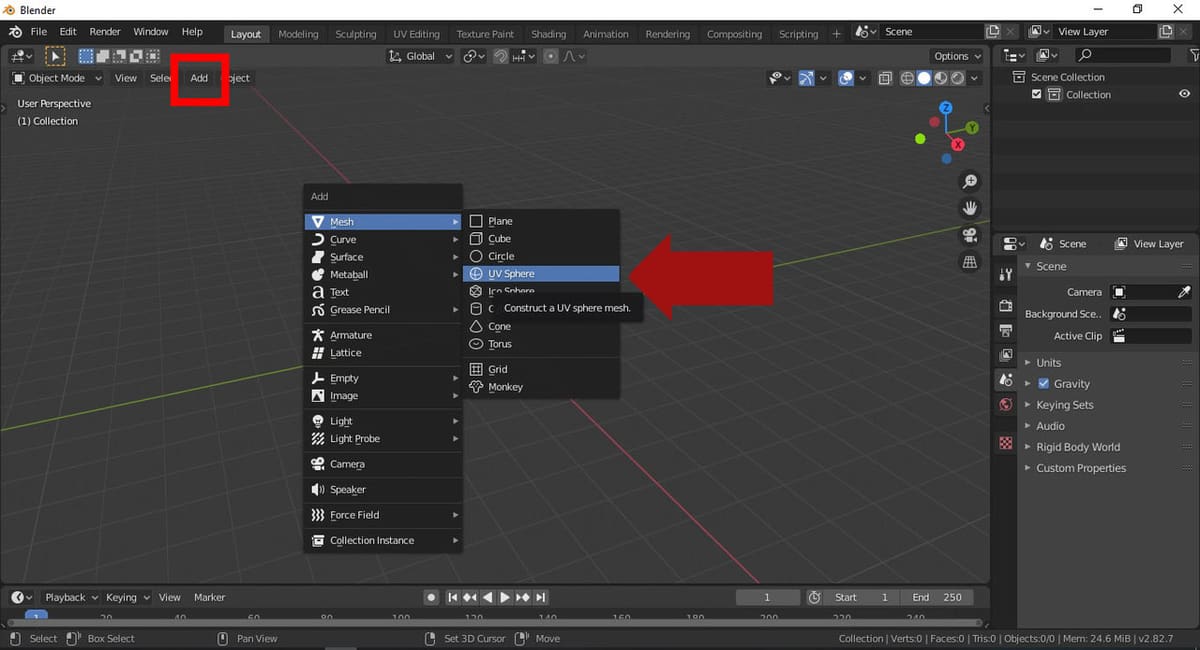Select wireframe viewport shading
1200x650 pixels.
[x=908, y=78]
